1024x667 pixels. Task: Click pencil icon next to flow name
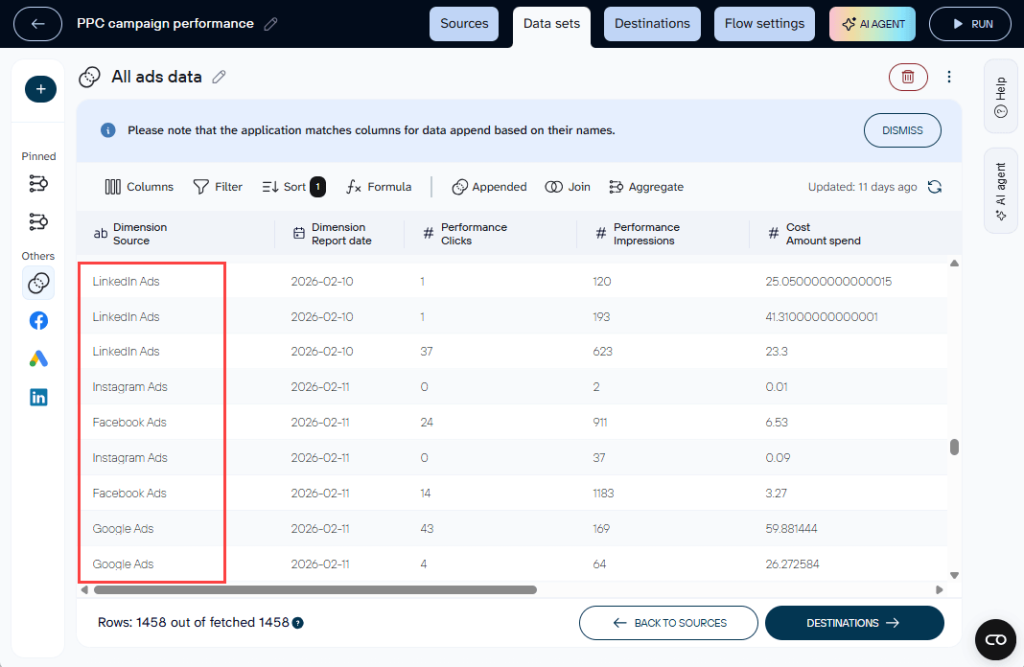tap(271, 24)
